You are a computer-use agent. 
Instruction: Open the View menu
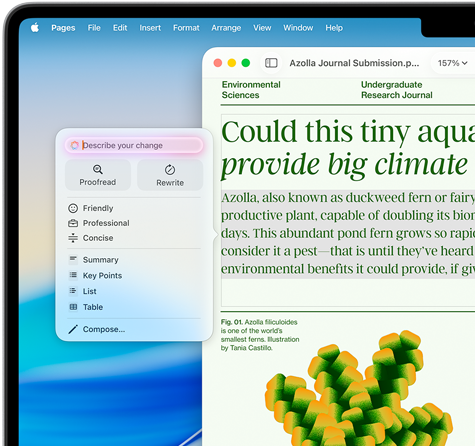(x=262, y=28)
